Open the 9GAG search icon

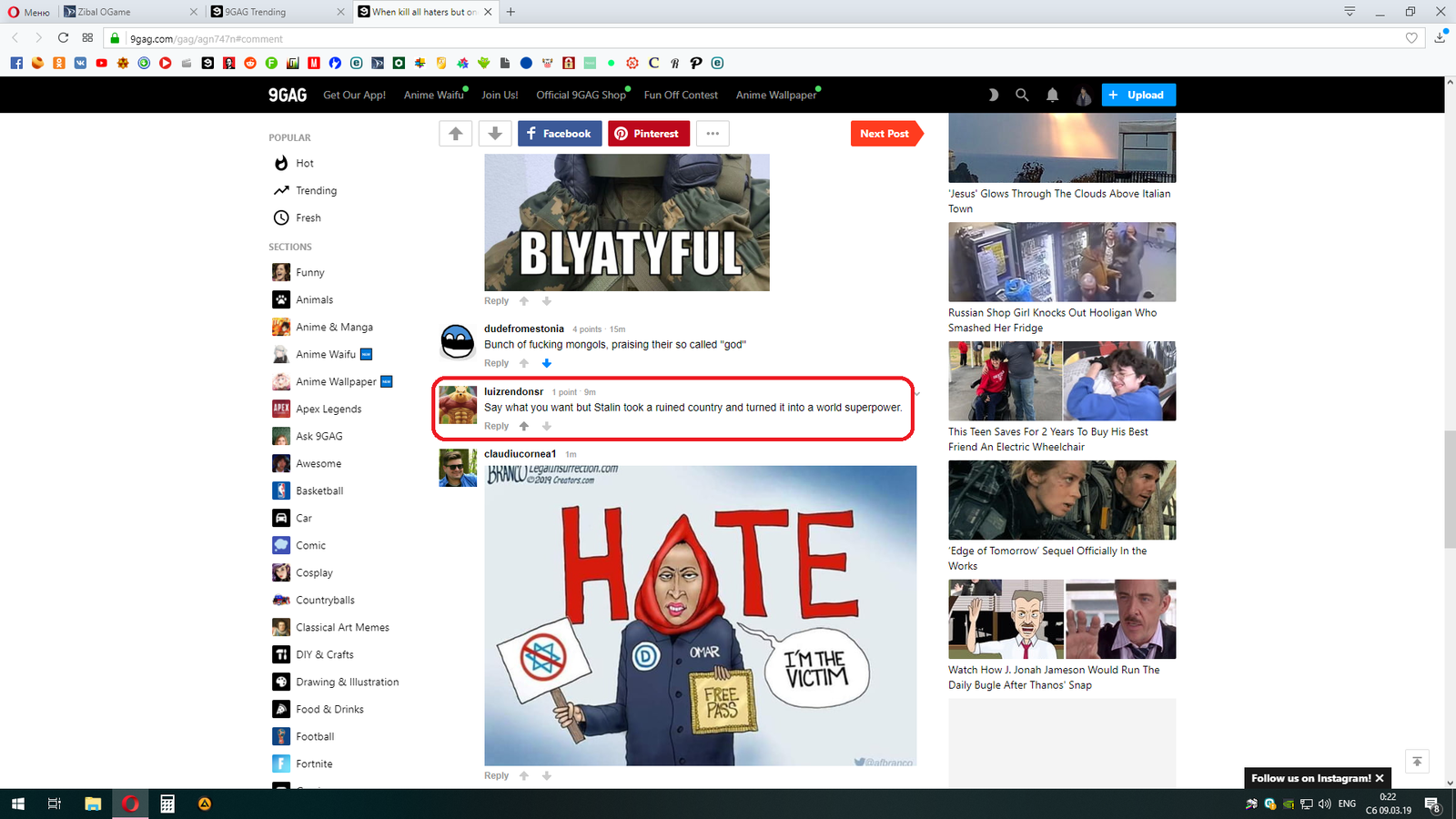tap(1022, 95)
